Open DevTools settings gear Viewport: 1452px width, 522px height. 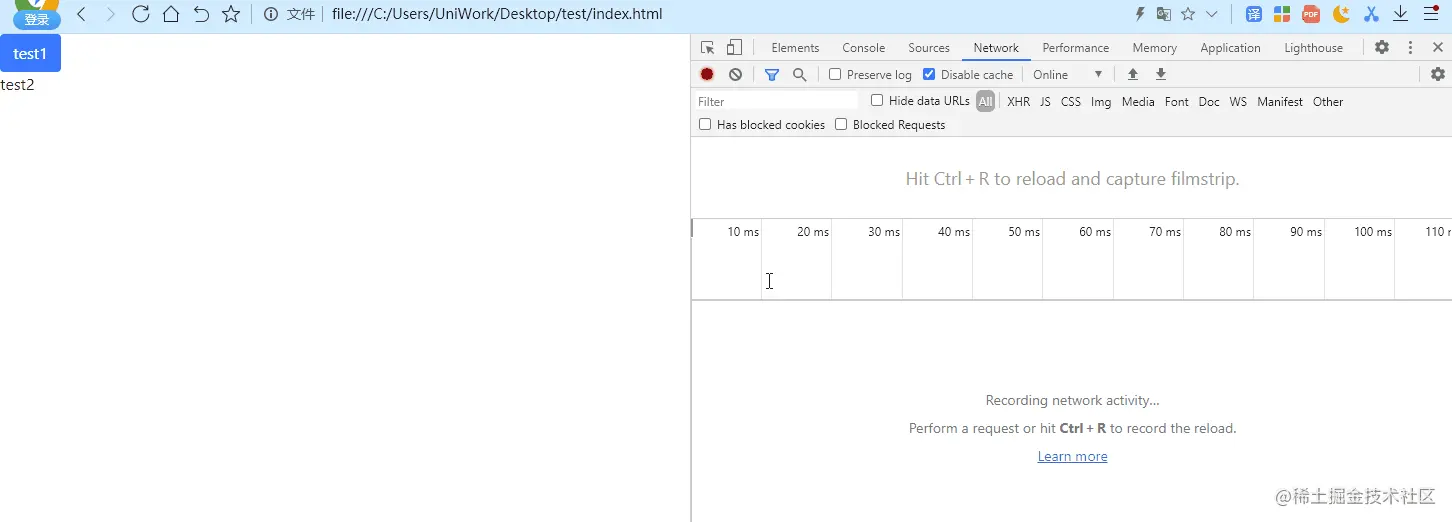click(x=1382, y=47)
